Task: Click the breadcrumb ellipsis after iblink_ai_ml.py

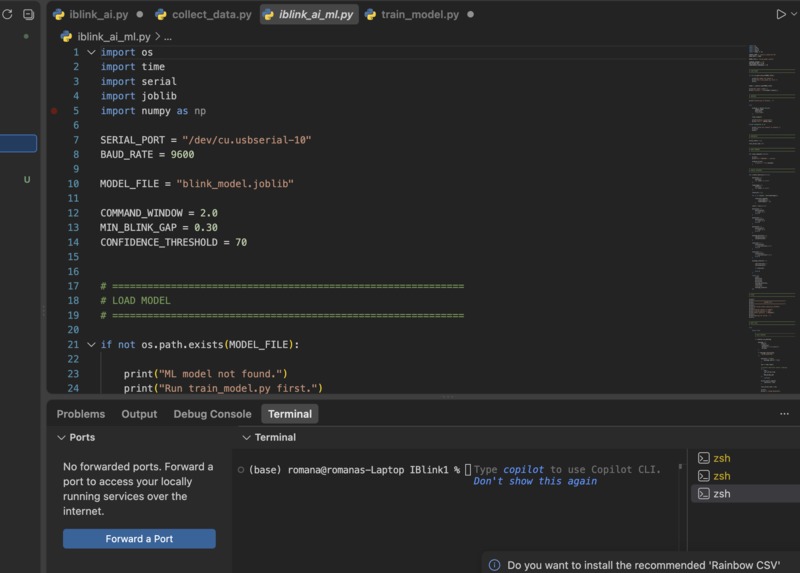Action: [x=167, y=37]
